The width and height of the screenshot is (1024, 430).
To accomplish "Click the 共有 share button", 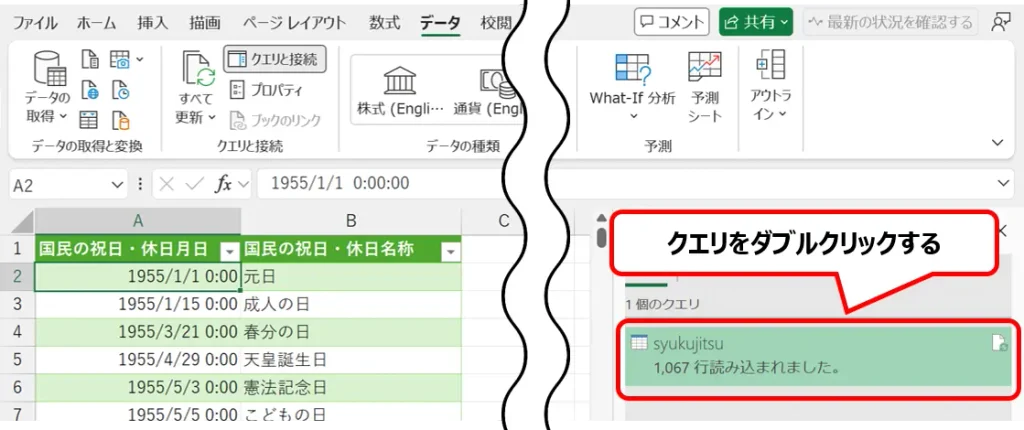I will point(756,22).
